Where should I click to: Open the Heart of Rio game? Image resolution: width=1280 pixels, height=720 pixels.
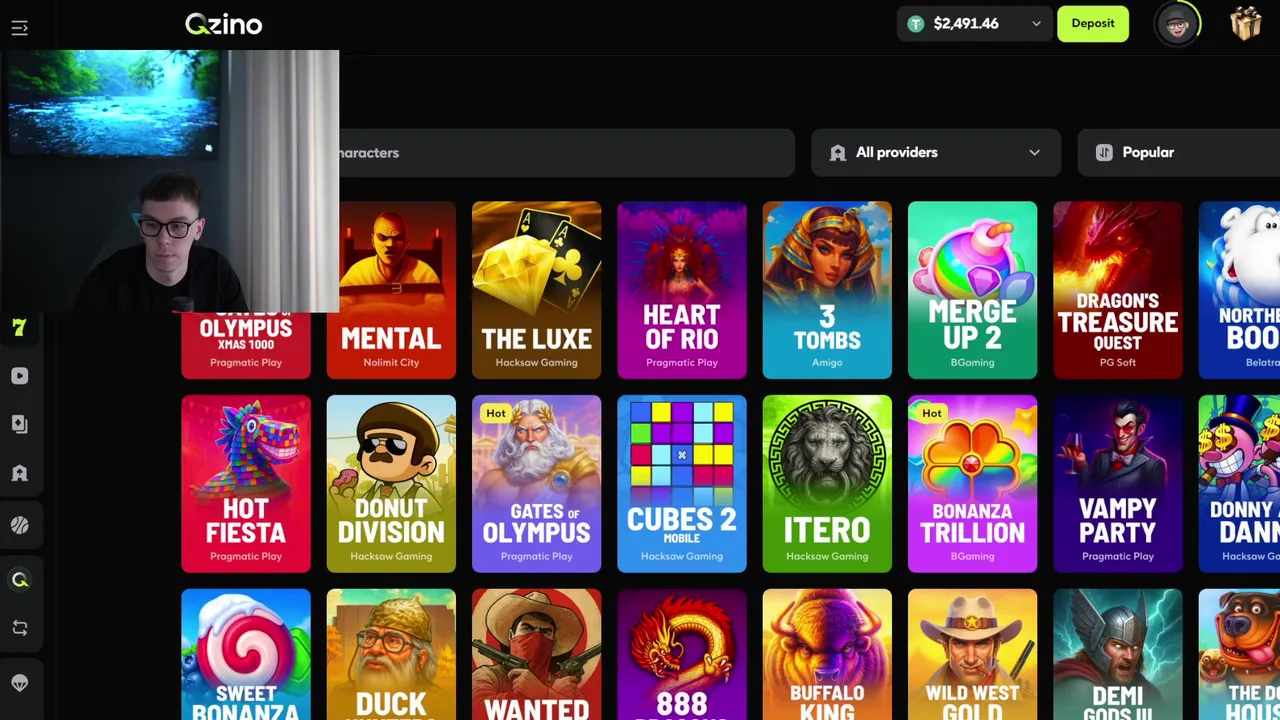682,290
